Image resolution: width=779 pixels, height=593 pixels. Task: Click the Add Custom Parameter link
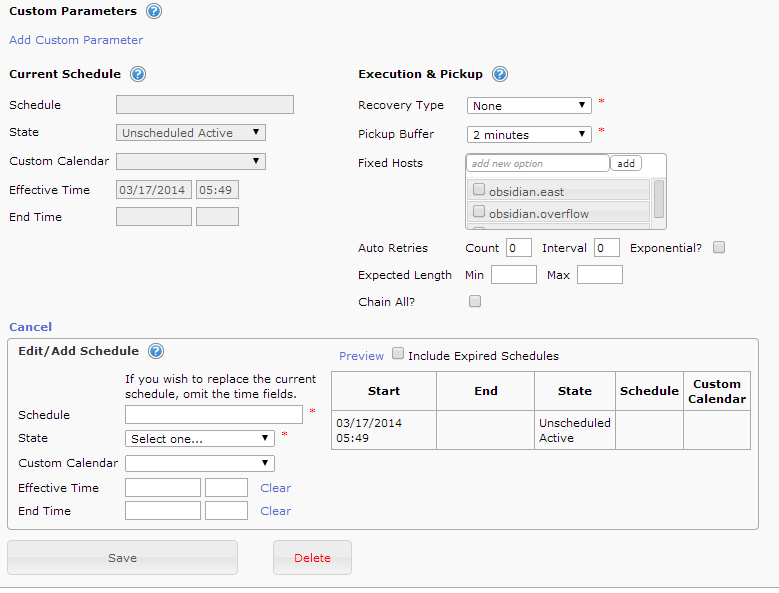tap(76, 40)
